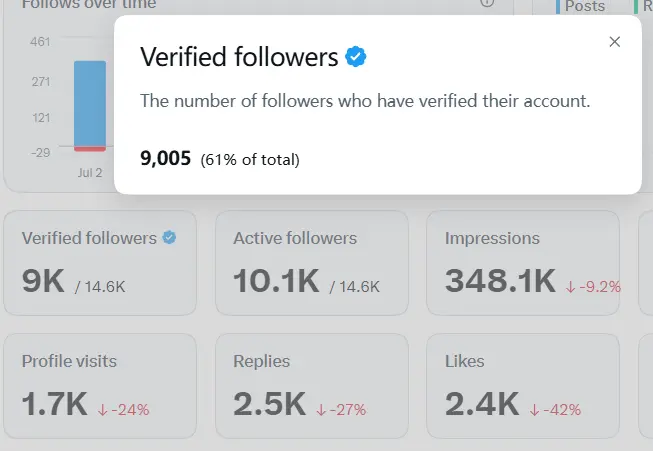The image size is (653, 451).
Task: Open the Verified followers 9K card
Action: (100, 263)
